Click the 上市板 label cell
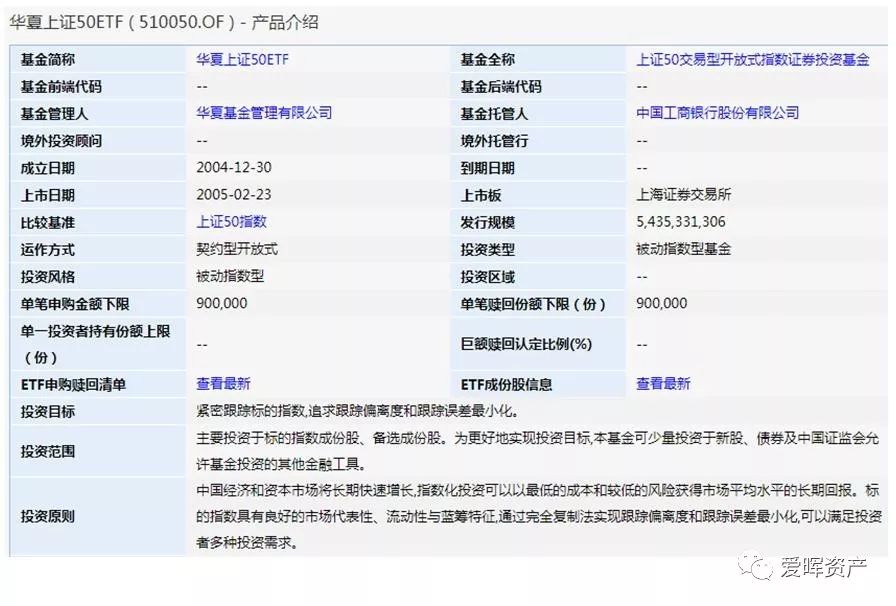 click(538, 195)
